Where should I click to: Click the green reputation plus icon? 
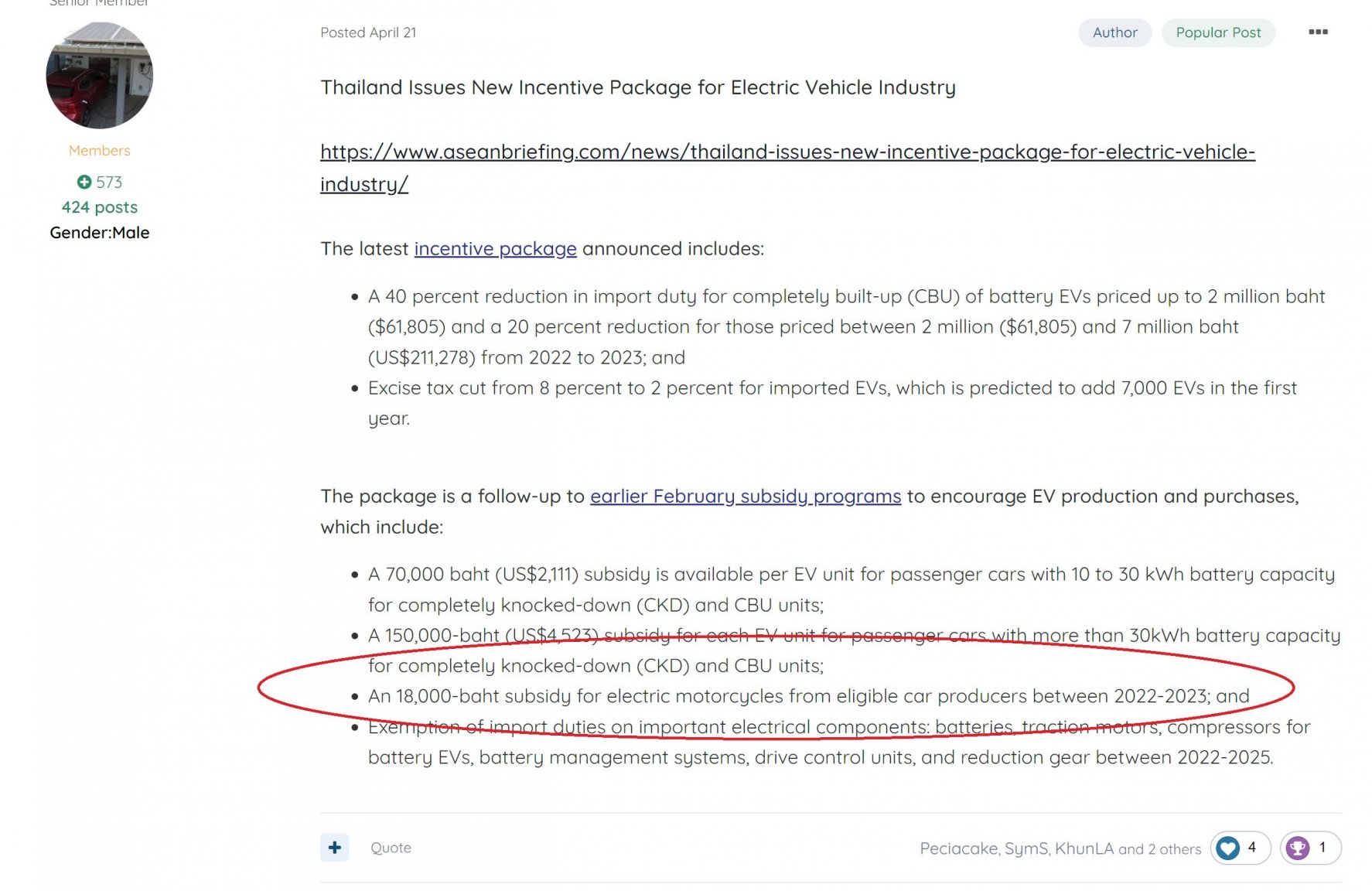84,182
